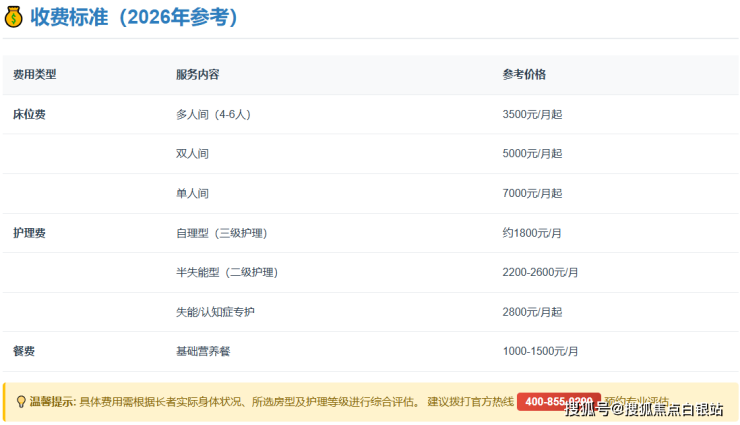Click the 床位费 row label
The width and height of the screenshot is (740, 425).
pos(29,114)
